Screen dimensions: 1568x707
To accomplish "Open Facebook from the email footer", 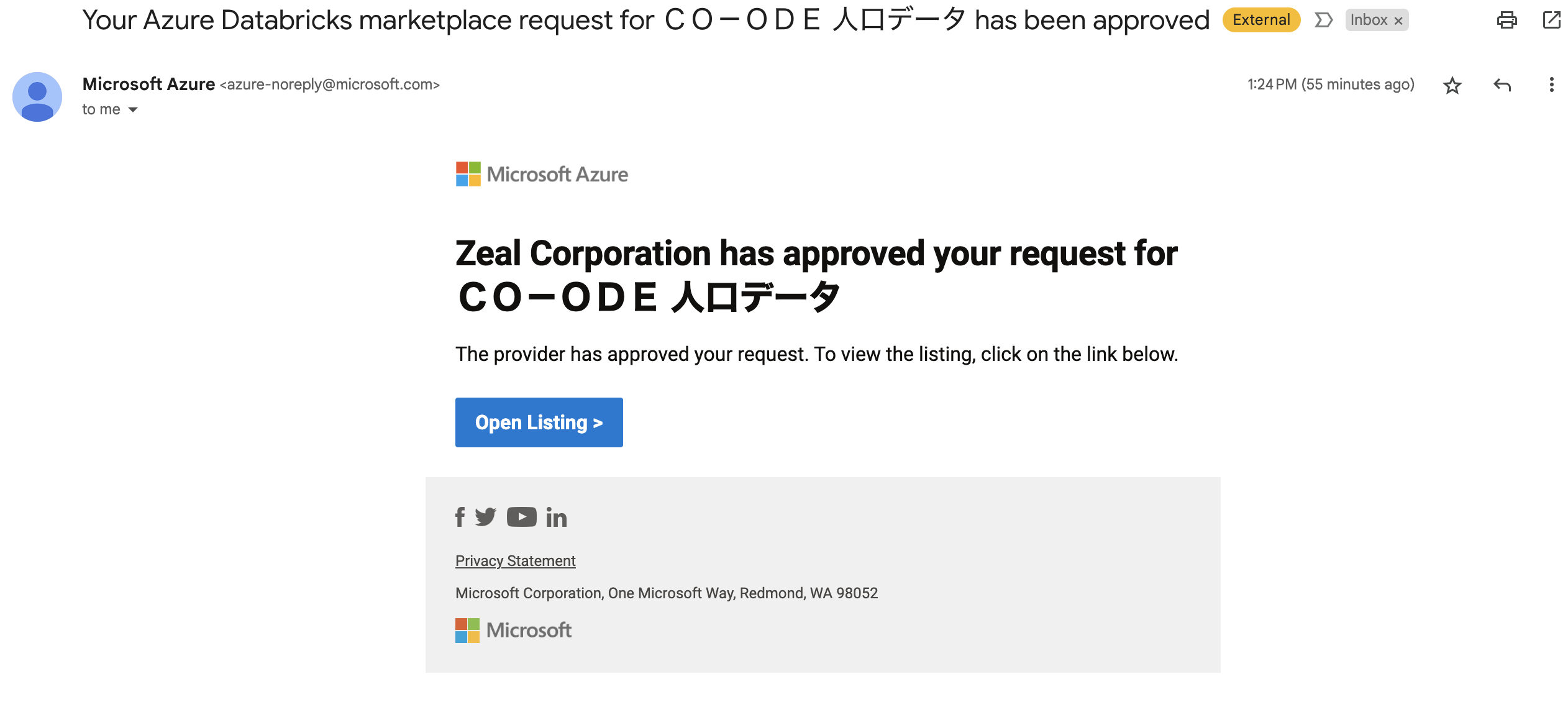I will [460, 517].
